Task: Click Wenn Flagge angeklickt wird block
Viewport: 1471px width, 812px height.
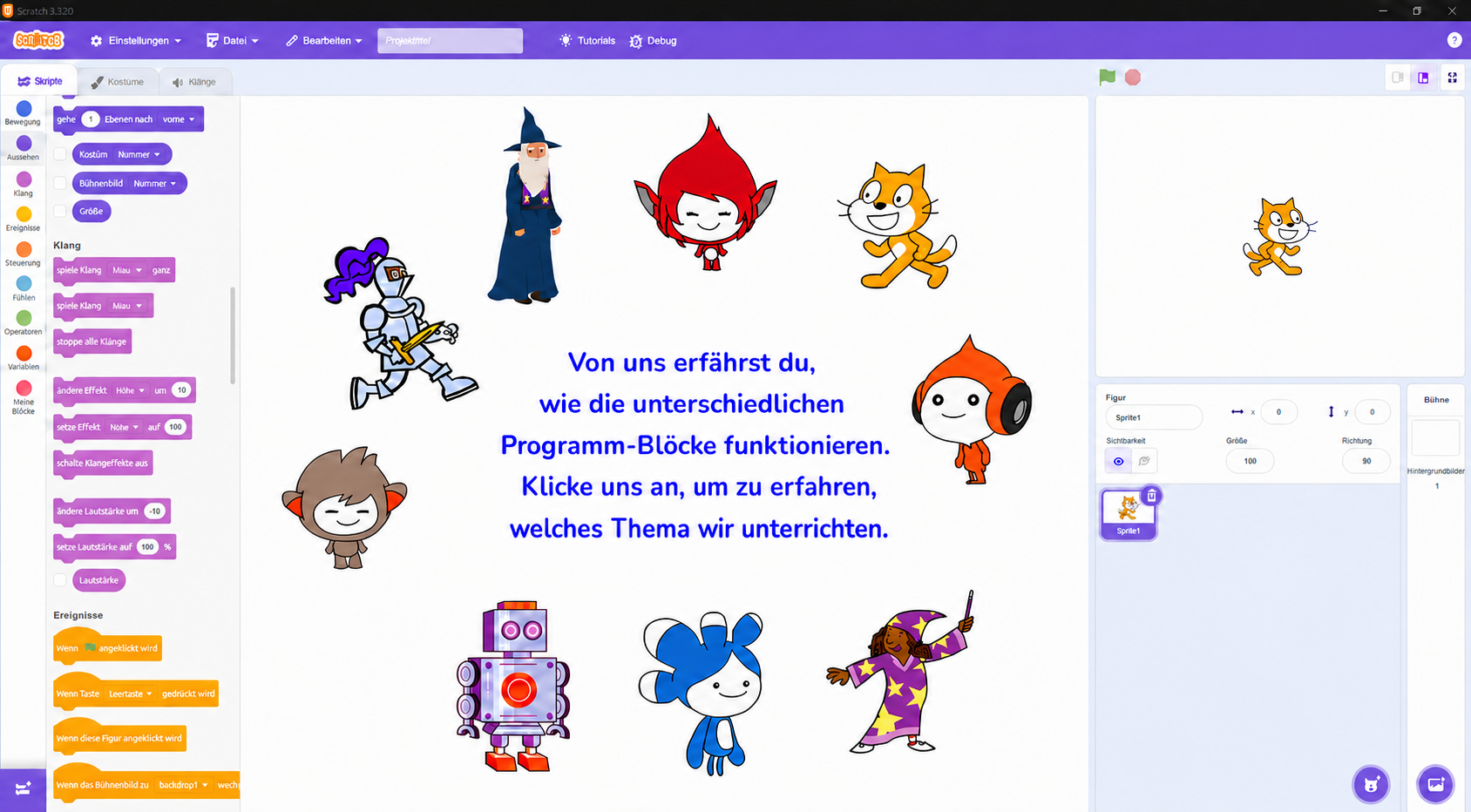Action: [107, 646]
